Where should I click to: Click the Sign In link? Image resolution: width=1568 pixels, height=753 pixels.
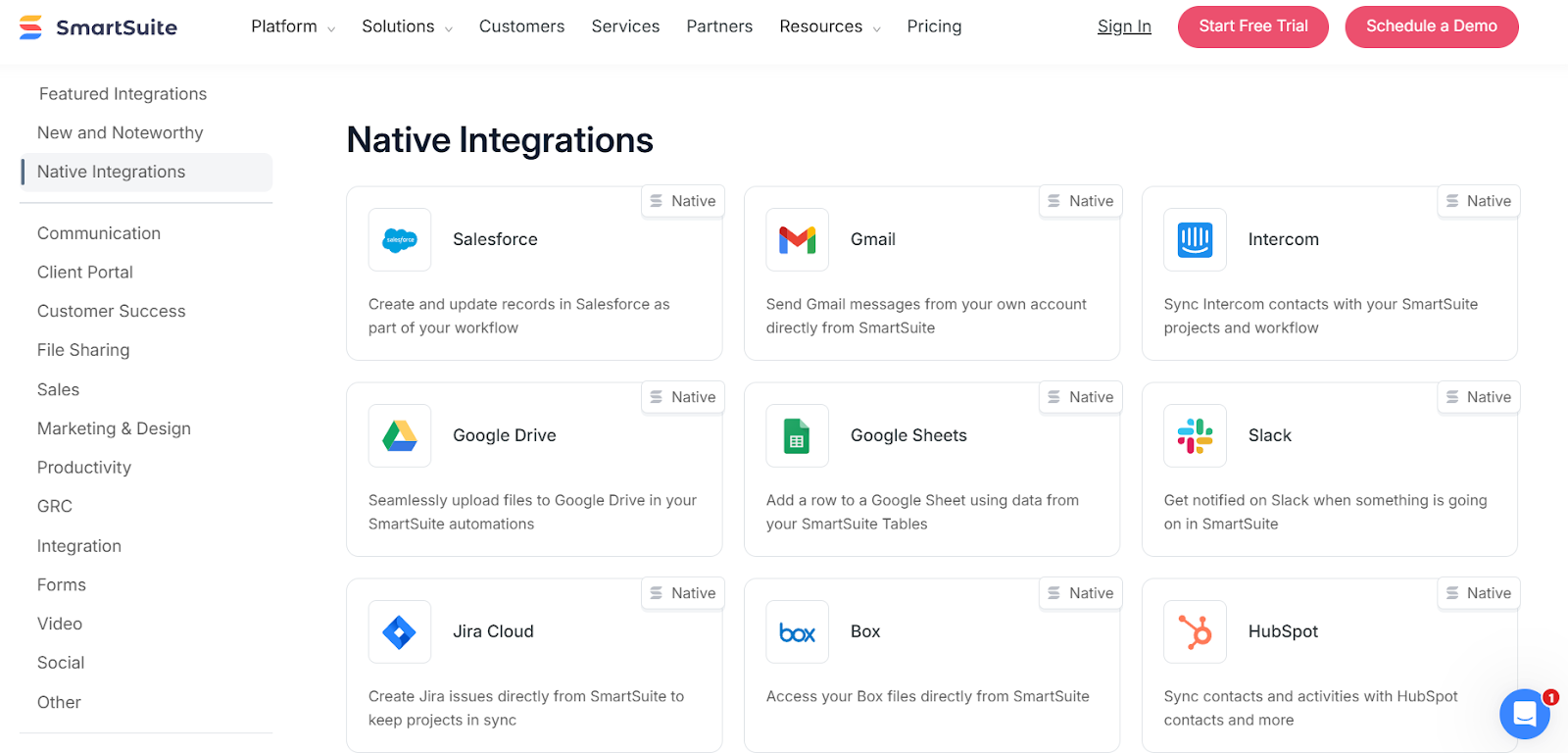pyautogui.click(x=1124, y=26)
